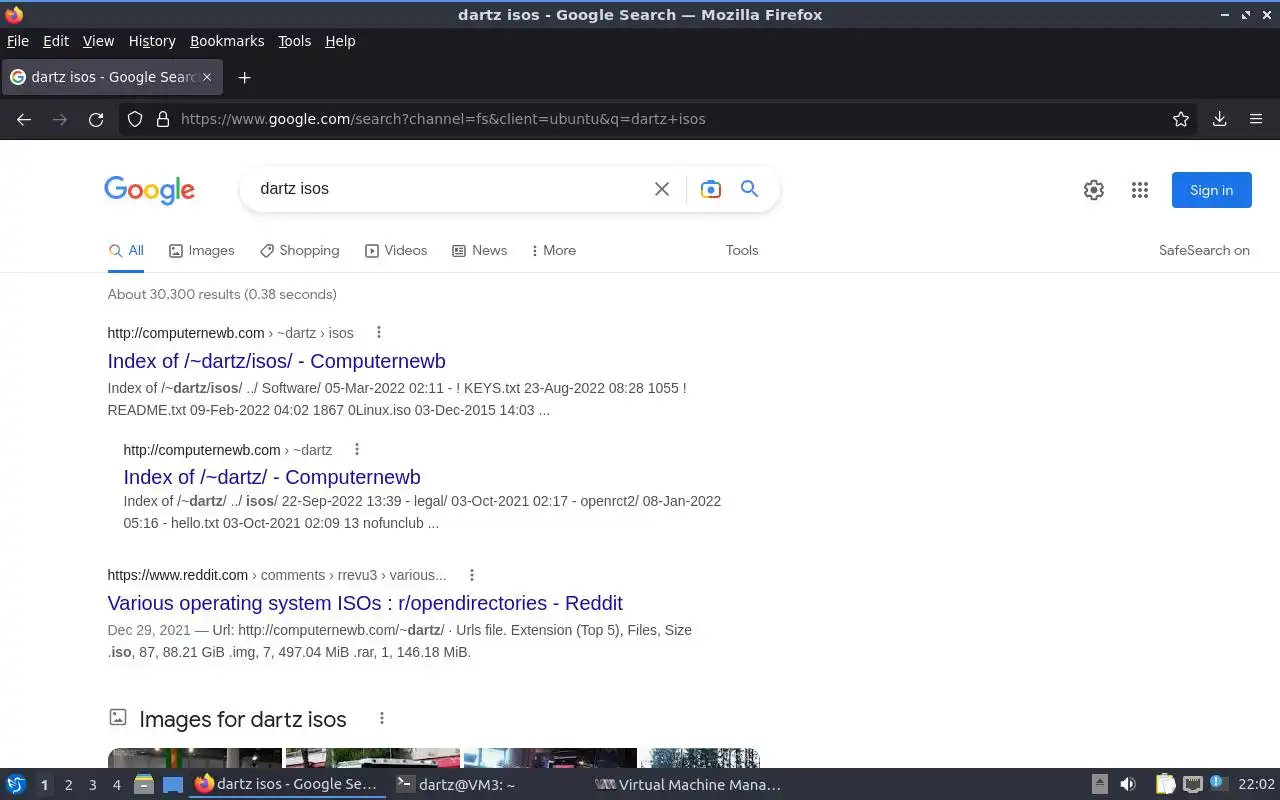Screen dimensions: 1280x800
Task: Switch to workspace 2
Action: point(68,785)
